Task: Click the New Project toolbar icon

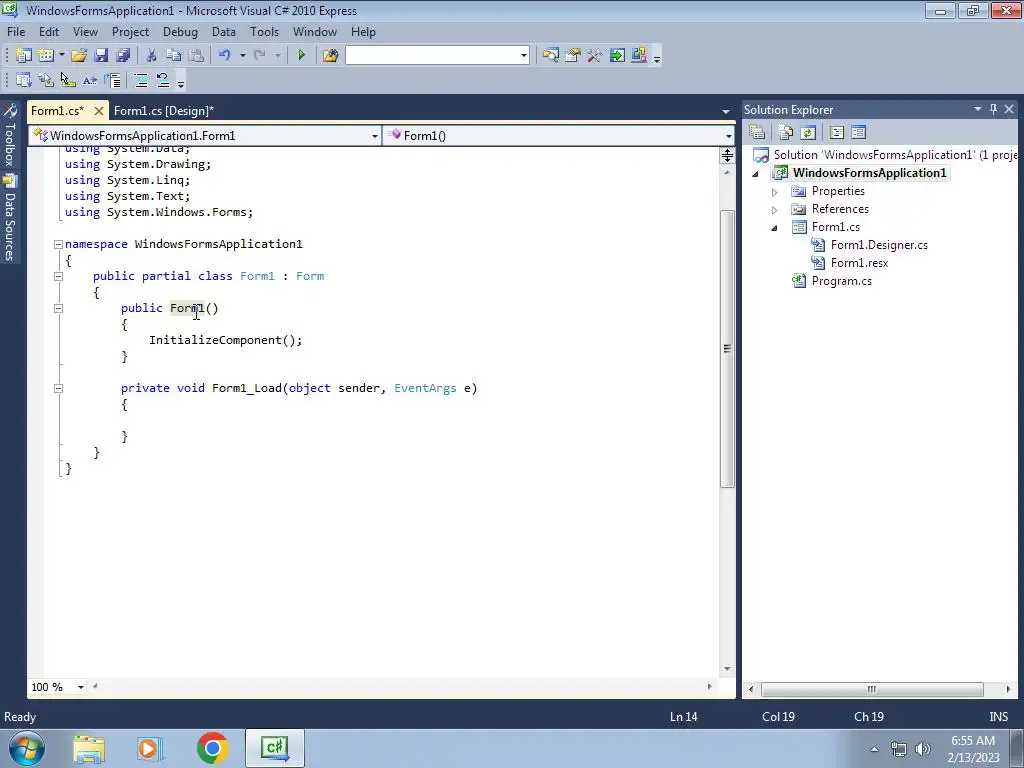Action: tap(24, 56)
